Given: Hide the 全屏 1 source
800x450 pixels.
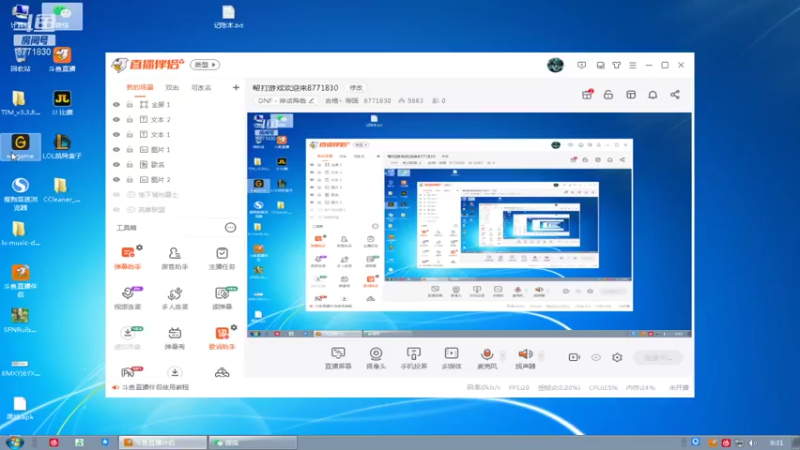Looking at the screenshot, I should (116, 105).
